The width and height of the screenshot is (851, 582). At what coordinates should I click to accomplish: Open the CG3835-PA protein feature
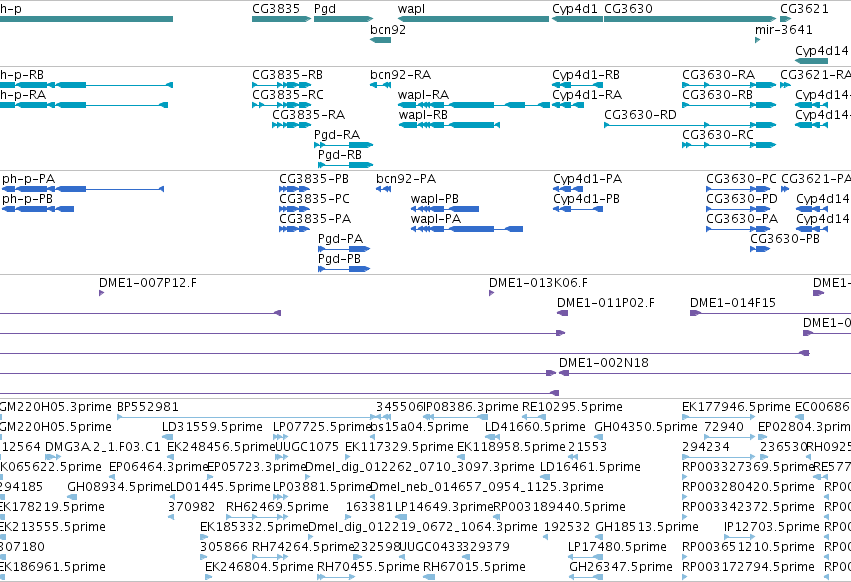point(295,229)
